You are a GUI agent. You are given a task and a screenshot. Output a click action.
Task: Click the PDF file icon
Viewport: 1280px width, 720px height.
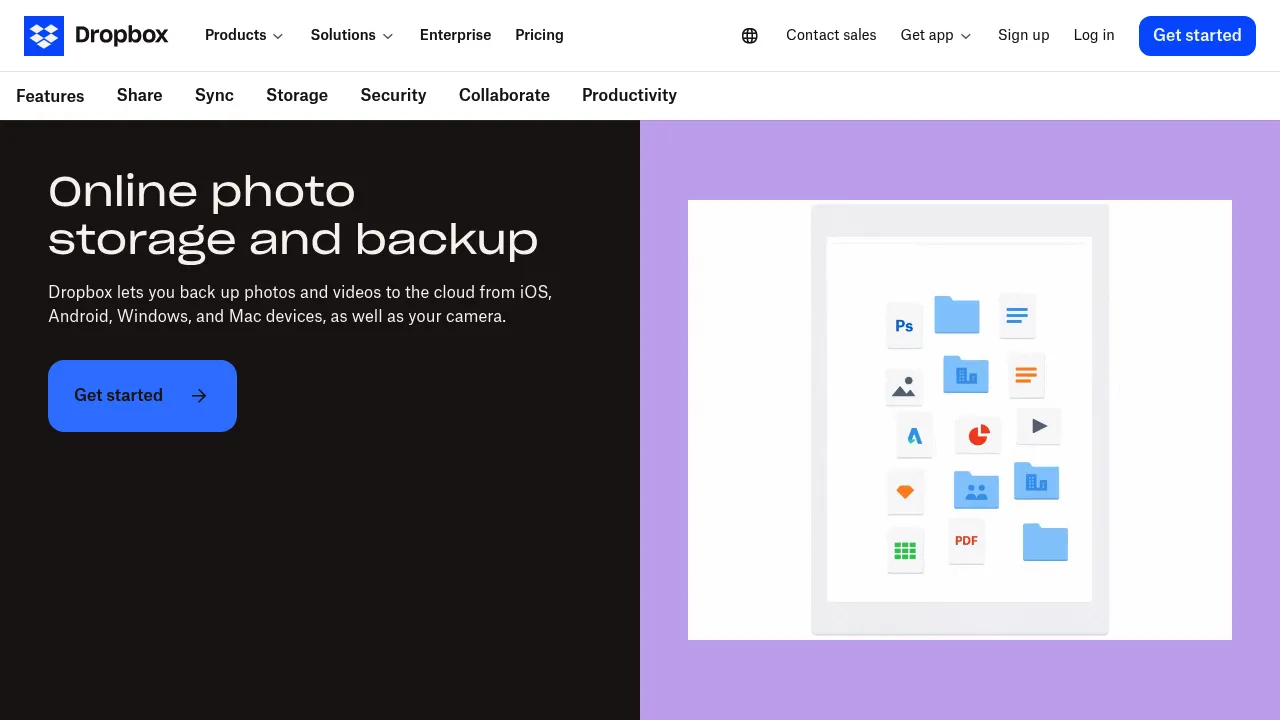tap(967, 541)
